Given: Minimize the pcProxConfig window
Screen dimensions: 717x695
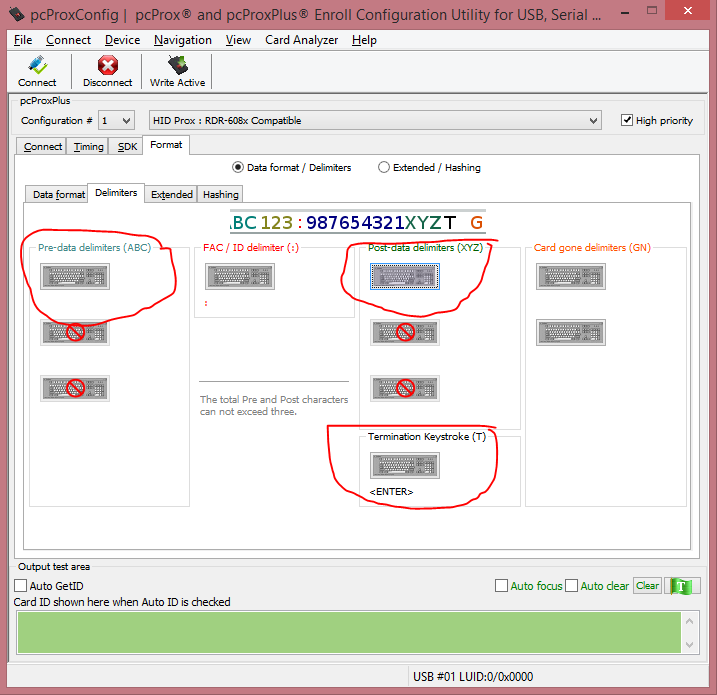Looking at the screenshot, I should click(625, 11).
